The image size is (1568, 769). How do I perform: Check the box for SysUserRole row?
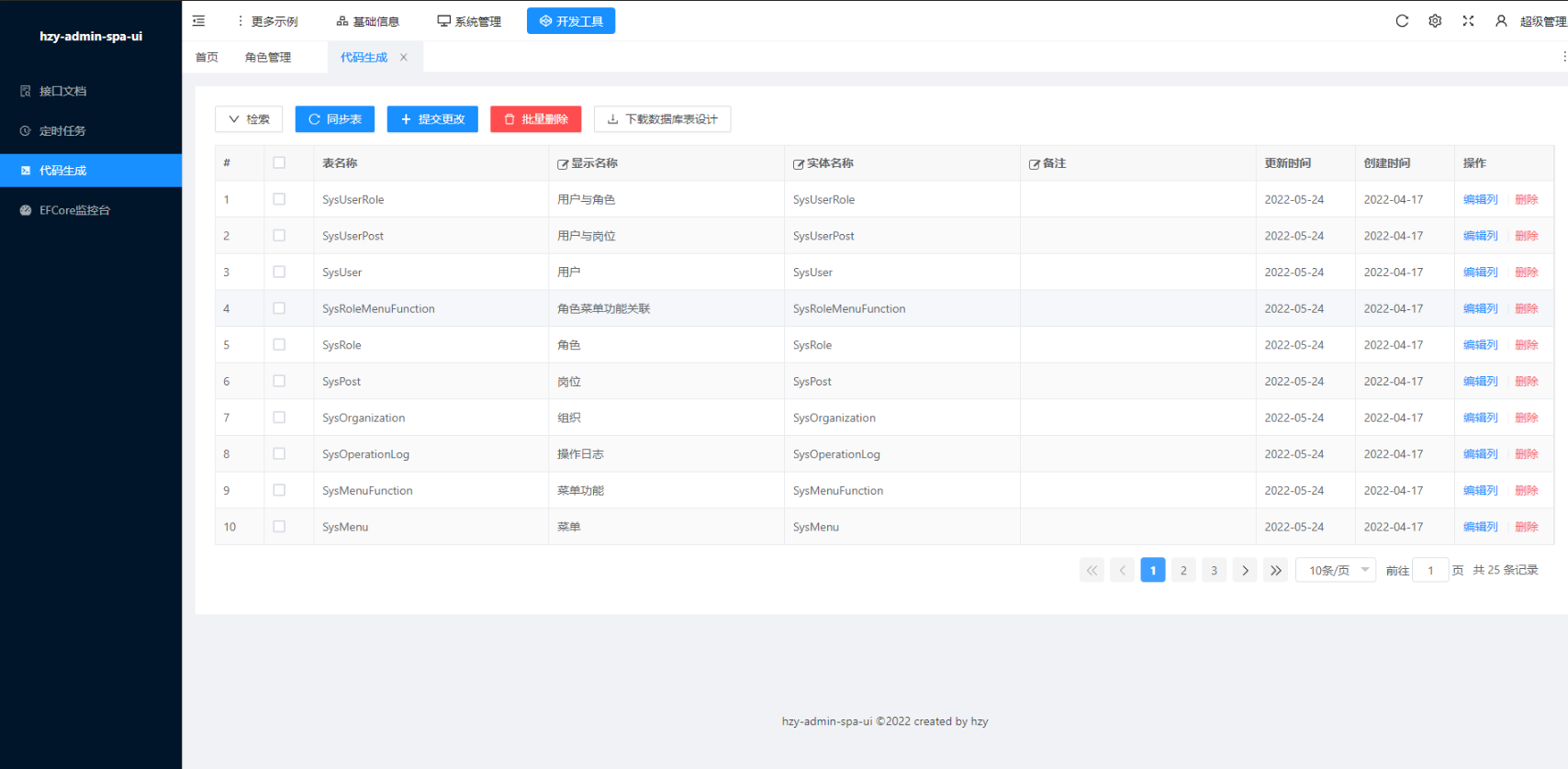point(279,199)
